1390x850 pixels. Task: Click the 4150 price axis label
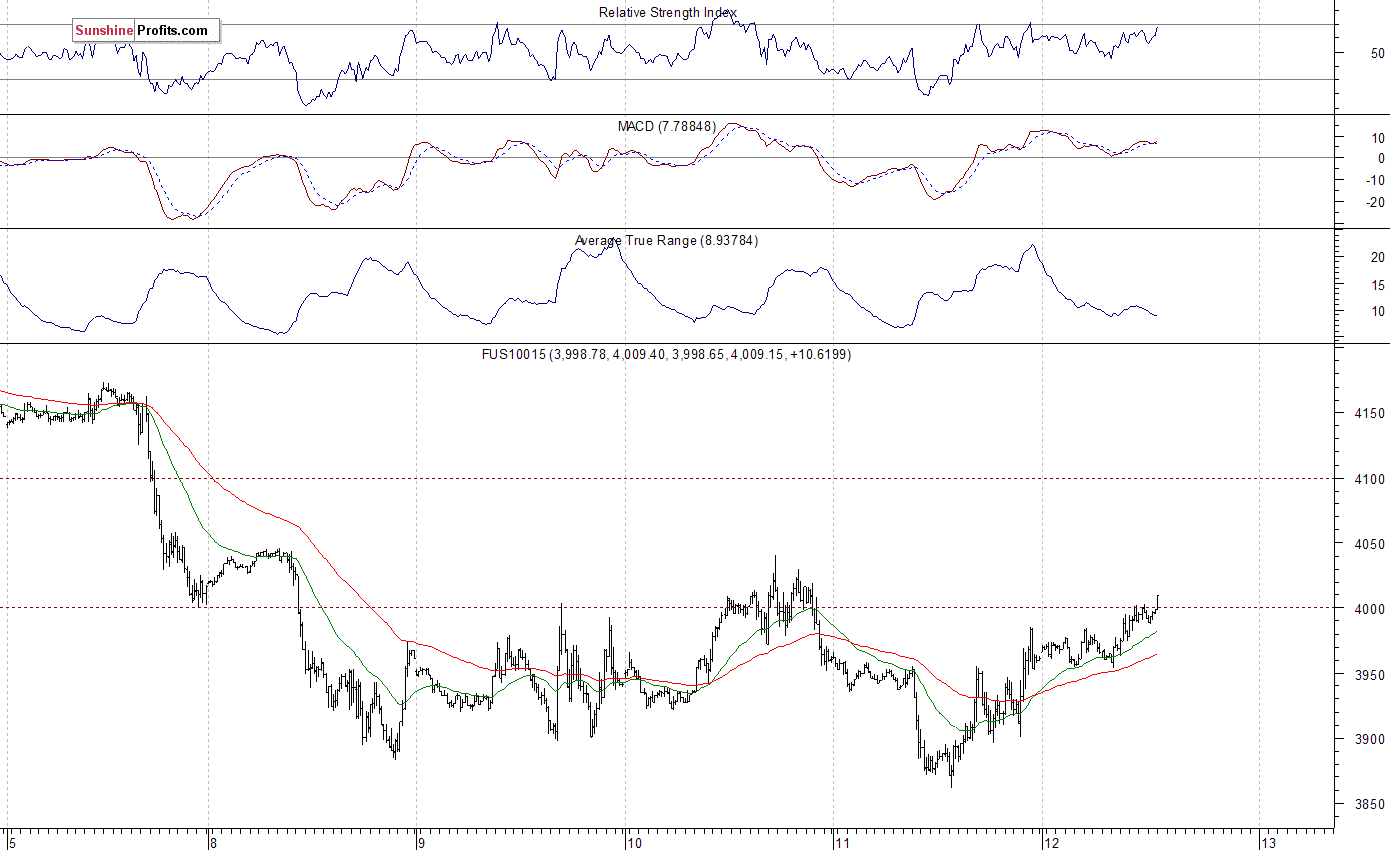tap(1369, 413)
